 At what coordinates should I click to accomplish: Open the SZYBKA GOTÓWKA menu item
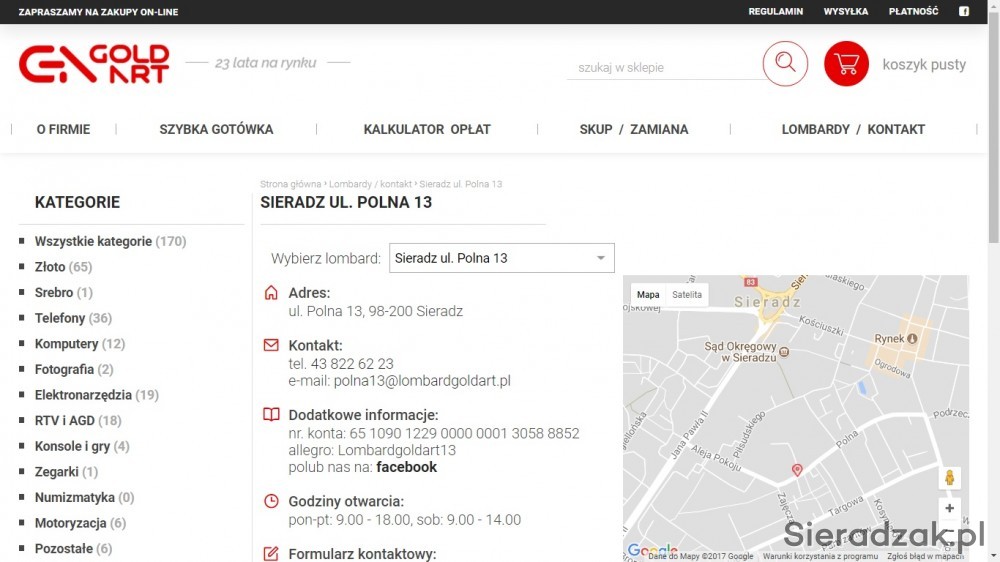point(216,129)
